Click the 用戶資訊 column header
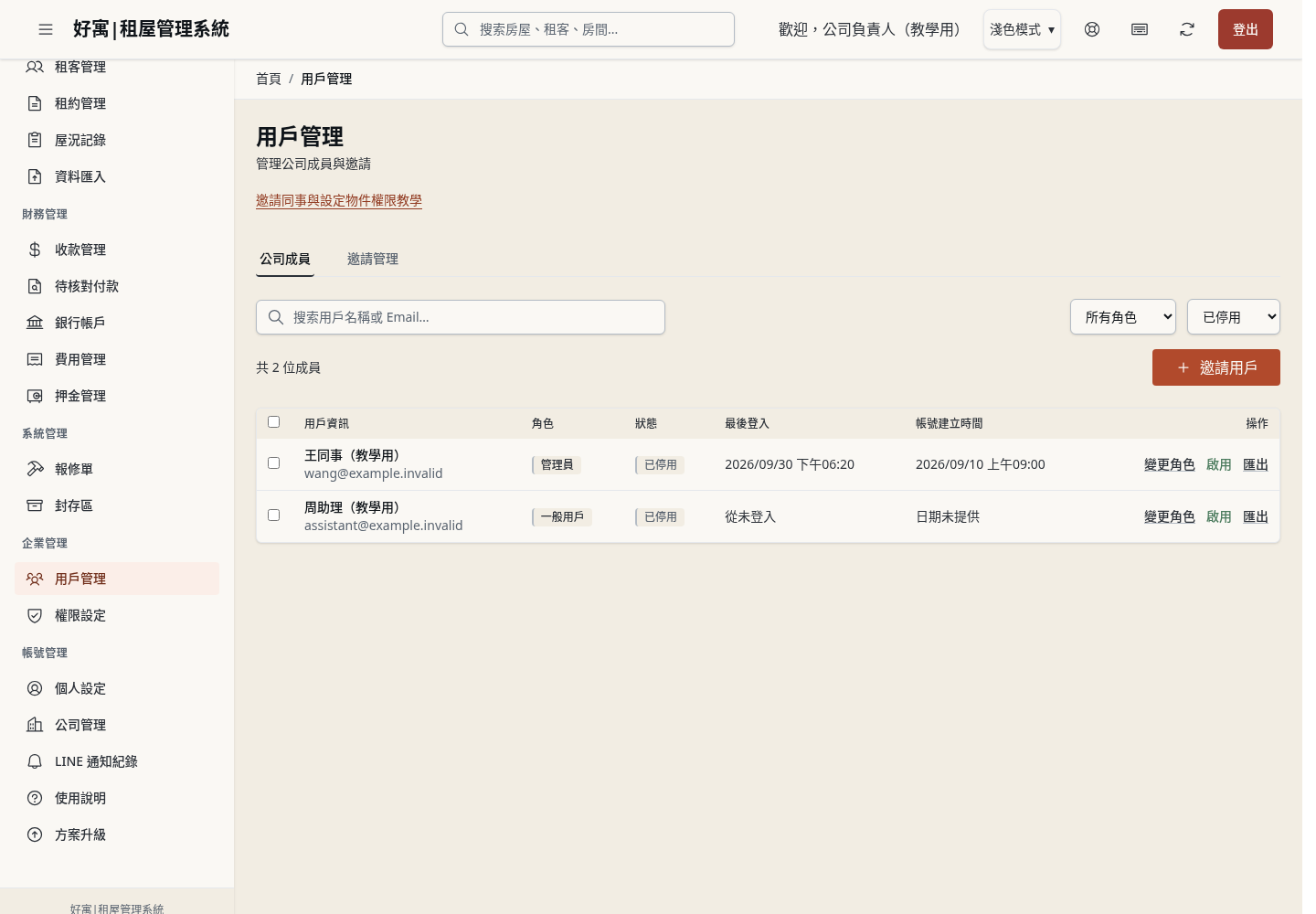1316x914 pixels. coord(326,423)
